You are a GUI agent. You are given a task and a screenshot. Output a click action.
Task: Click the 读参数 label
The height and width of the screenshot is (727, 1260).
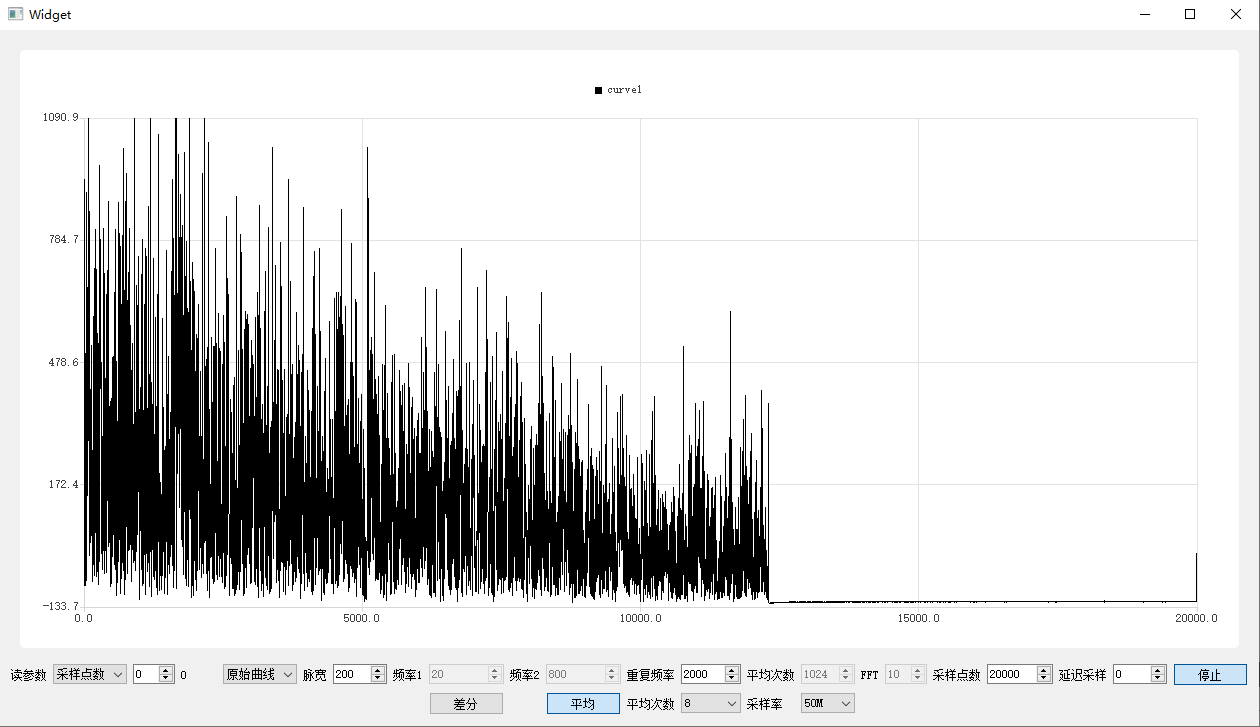tap(29, 675)
